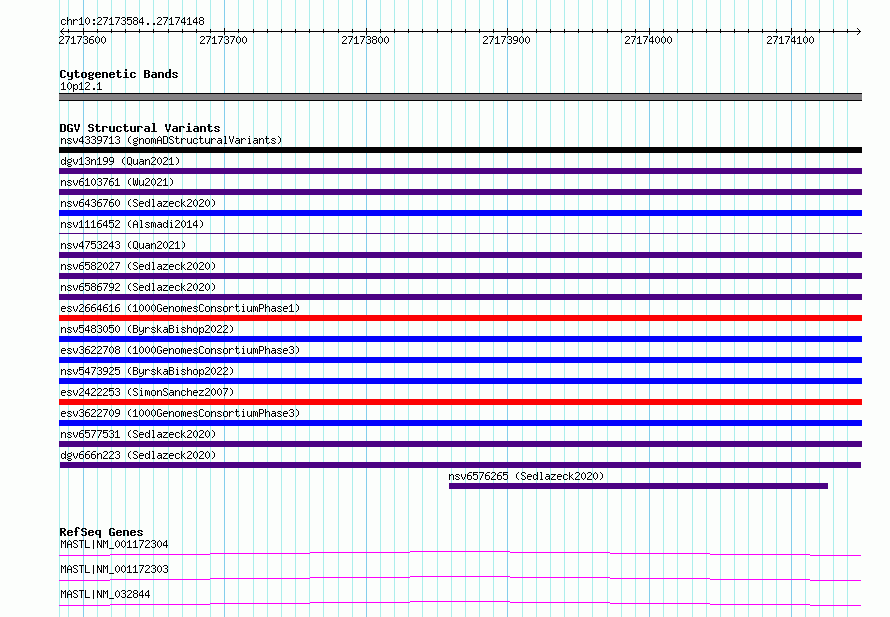Click the blue nsv5483050 variant bar

(460, 339)
